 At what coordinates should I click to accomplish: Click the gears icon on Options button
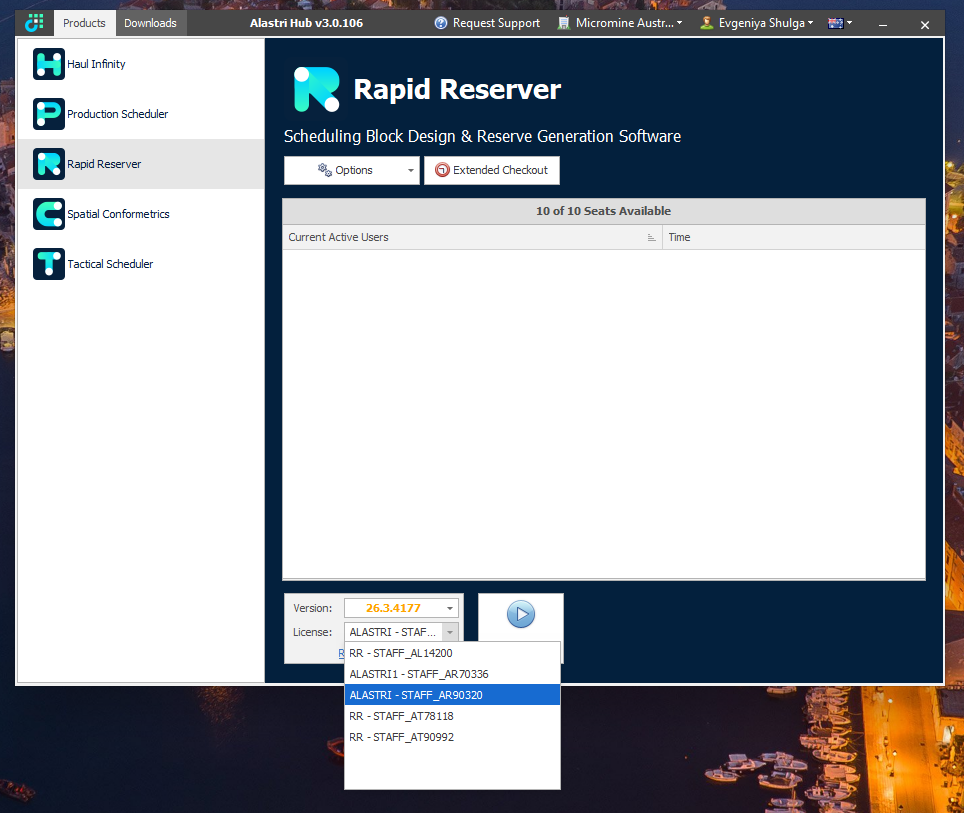coord(325,170)
